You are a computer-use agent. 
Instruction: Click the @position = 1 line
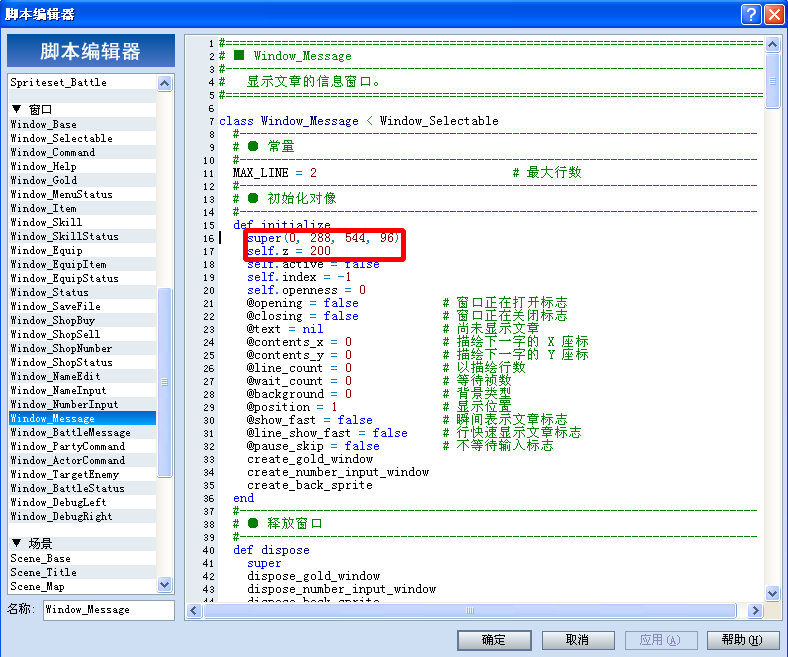pos(292,407)
